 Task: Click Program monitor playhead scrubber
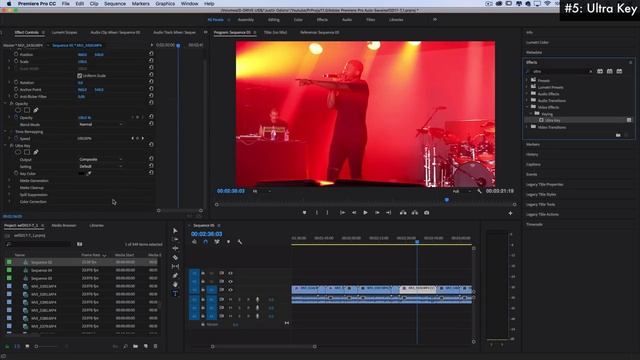tap(447, 200)
